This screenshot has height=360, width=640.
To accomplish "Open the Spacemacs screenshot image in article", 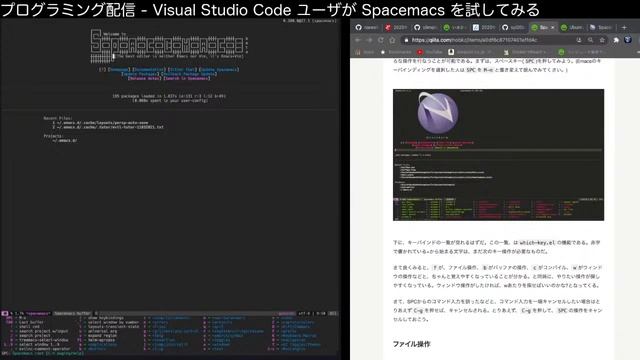I will [498, 155].
